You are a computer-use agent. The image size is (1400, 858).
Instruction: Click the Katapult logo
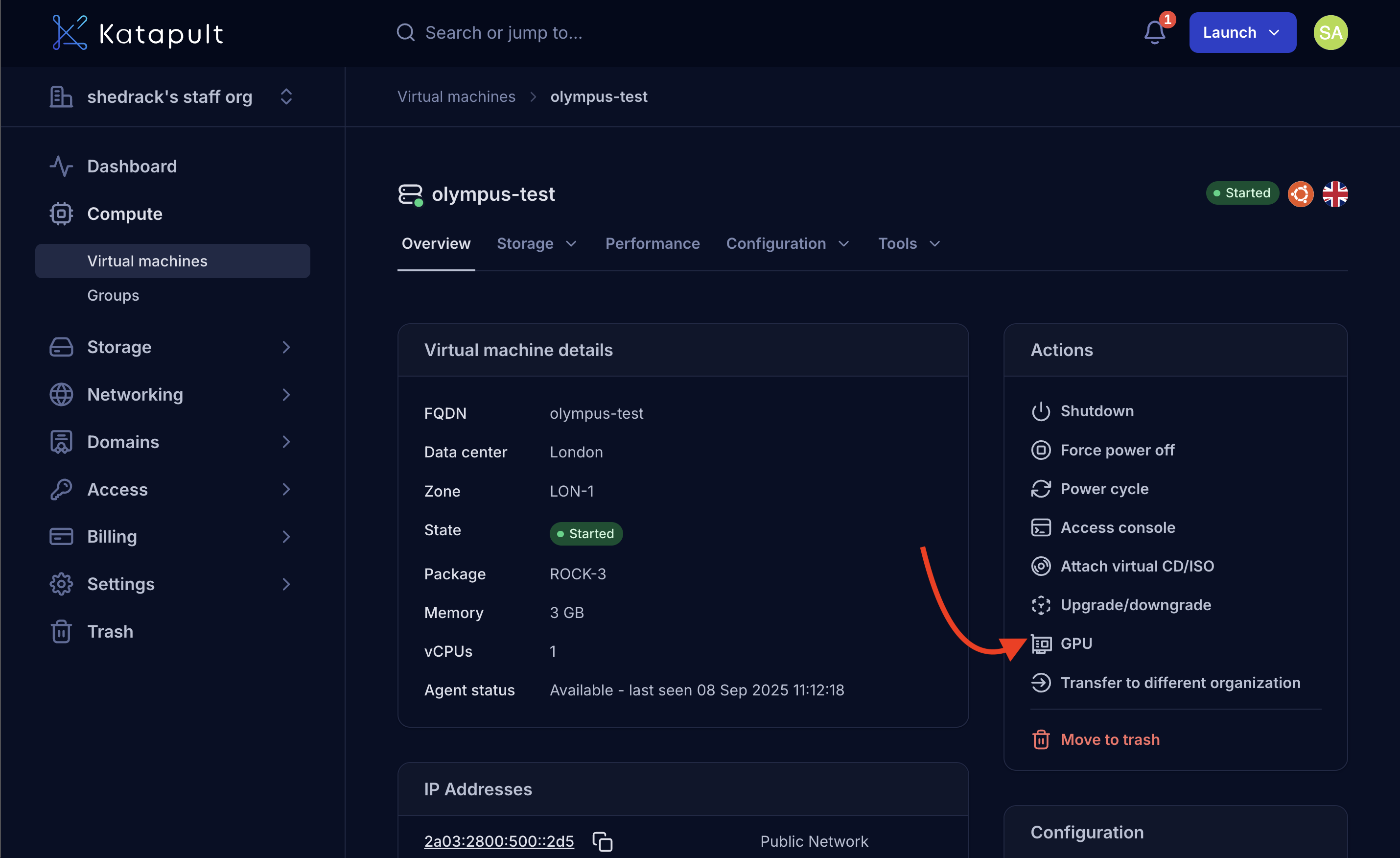click(138, 33)
